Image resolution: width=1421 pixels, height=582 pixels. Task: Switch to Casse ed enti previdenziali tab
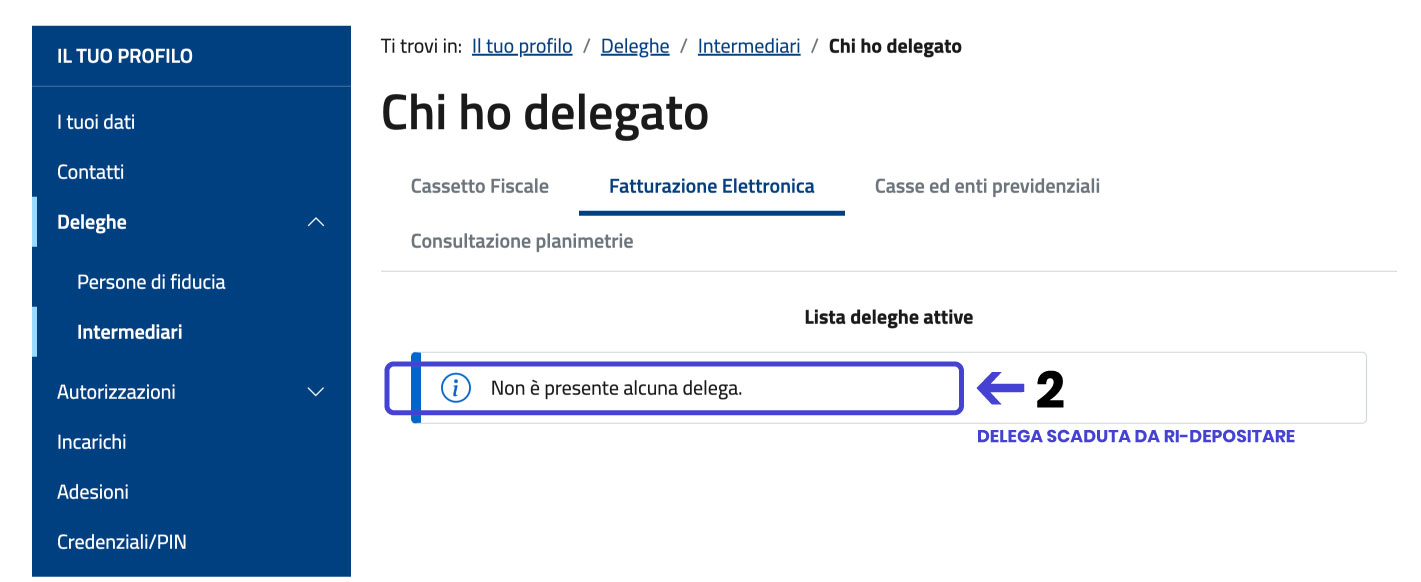[x=988, y=186]
